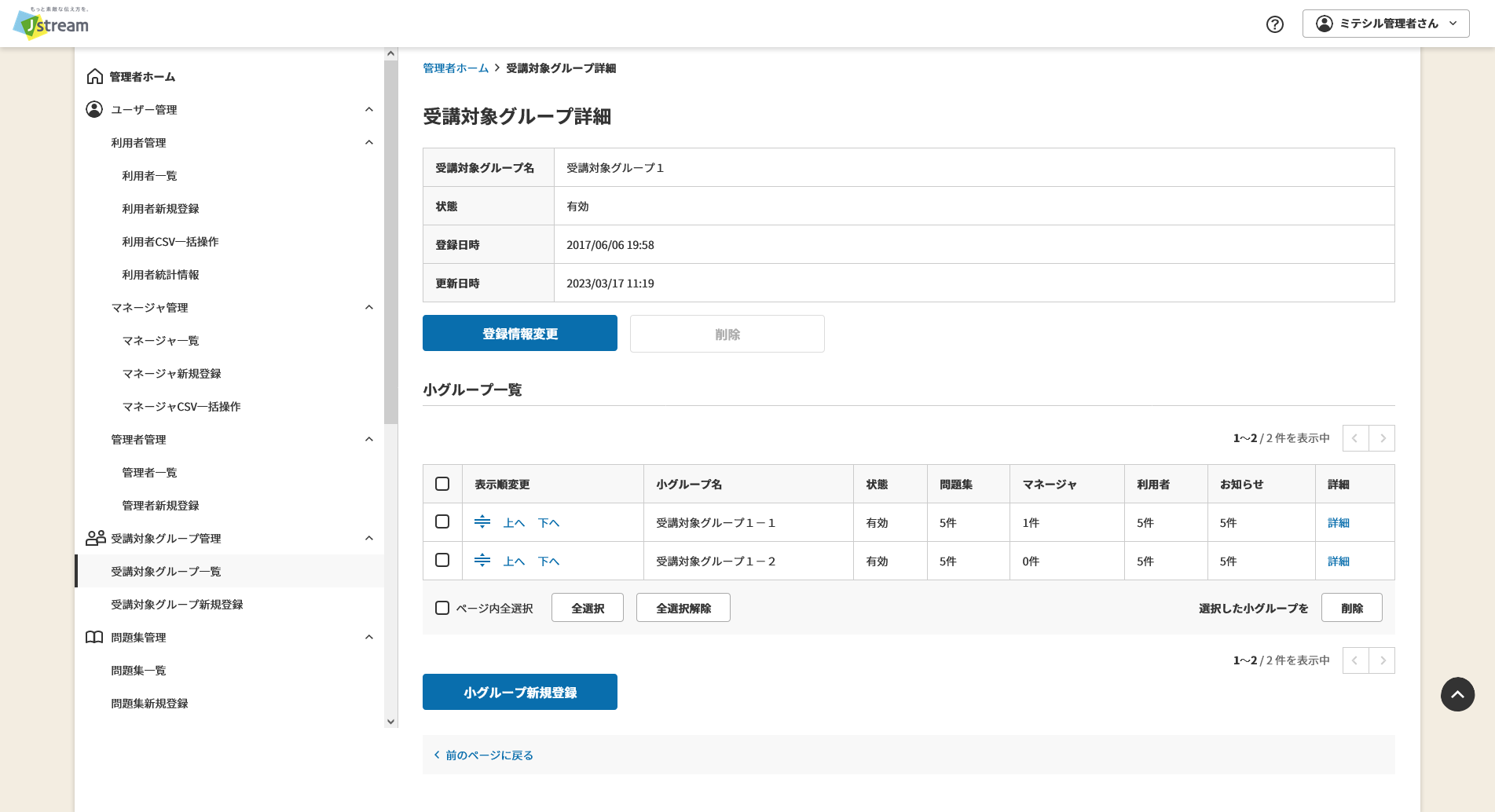Open 利用者一覧 in the sidebar
1495x812 pixels.
pos(149,175)
